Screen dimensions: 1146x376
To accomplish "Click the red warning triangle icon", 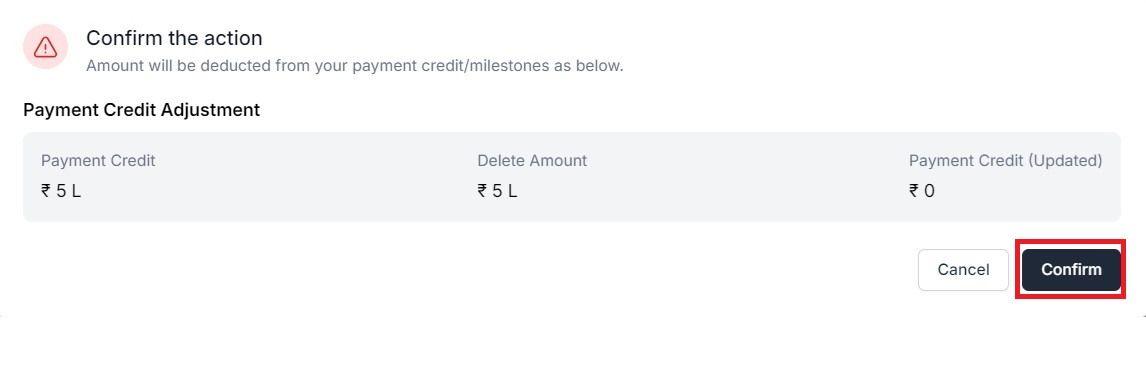I will point(45,48).
